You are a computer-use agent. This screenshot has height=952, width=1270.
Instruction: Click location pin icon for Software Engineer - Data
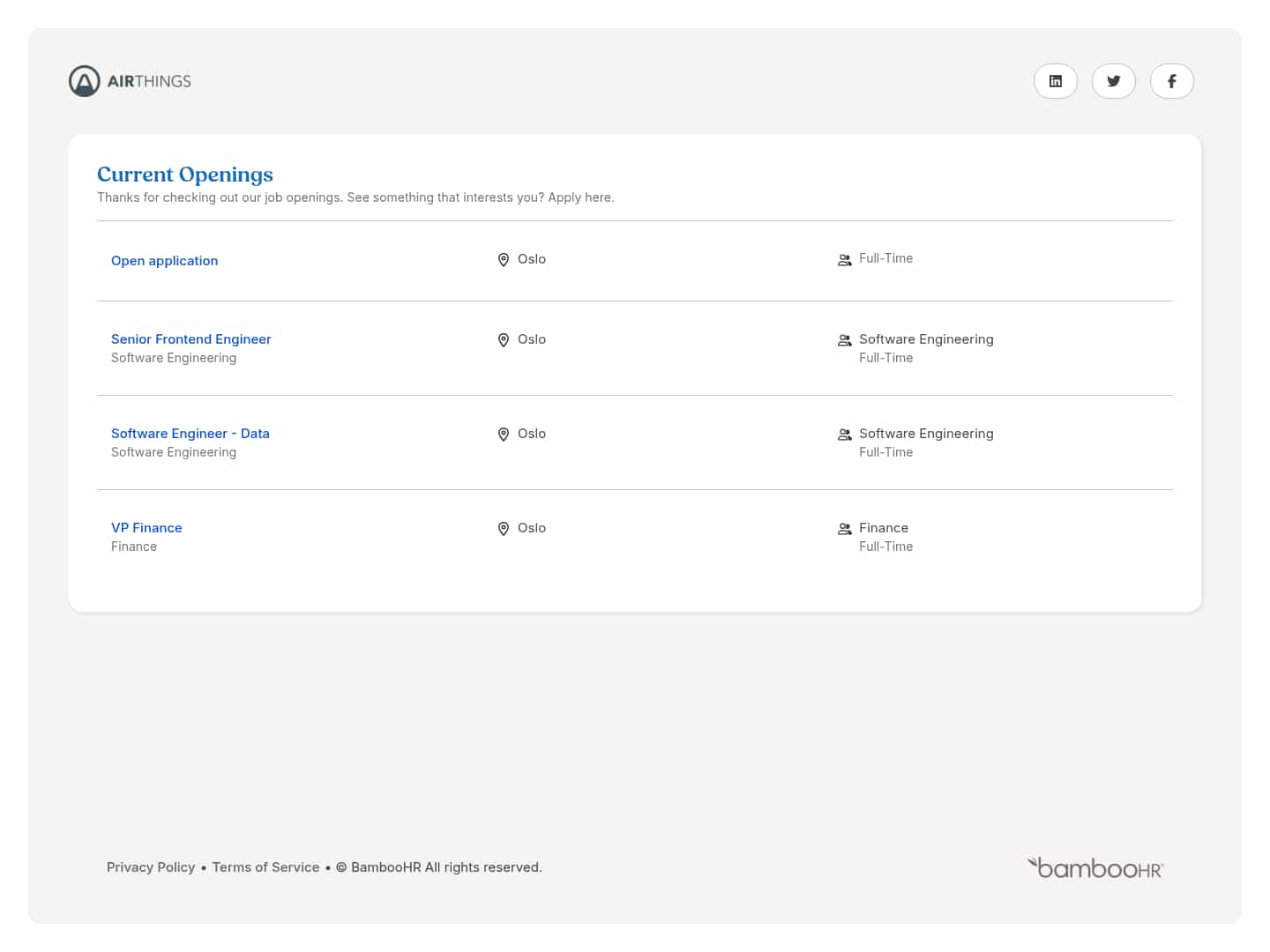[504, 435]
